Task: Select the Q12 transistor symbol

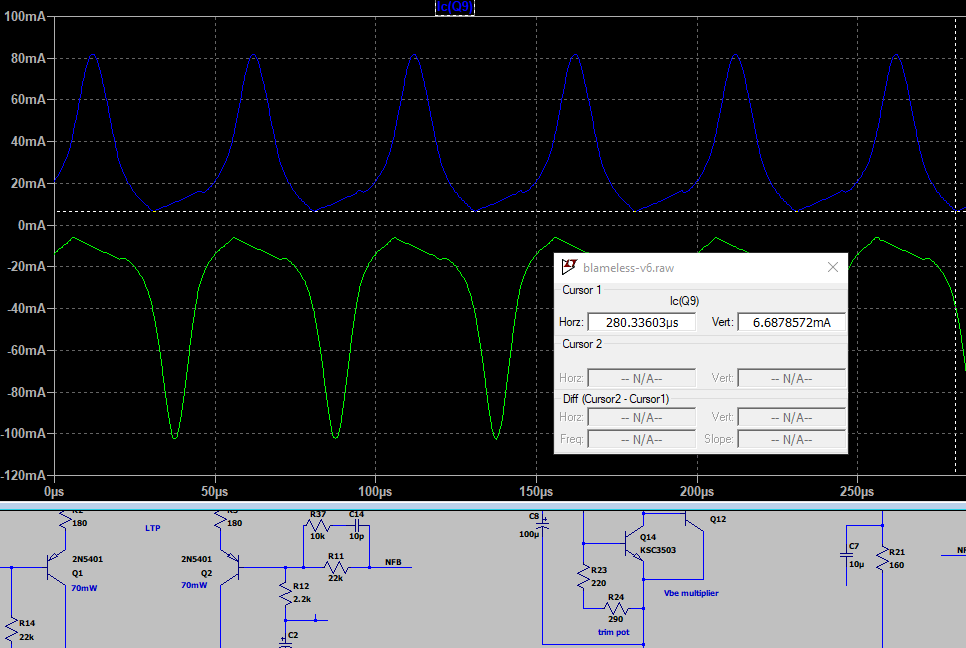Action: pyautogui.click(x=694, y=522)
